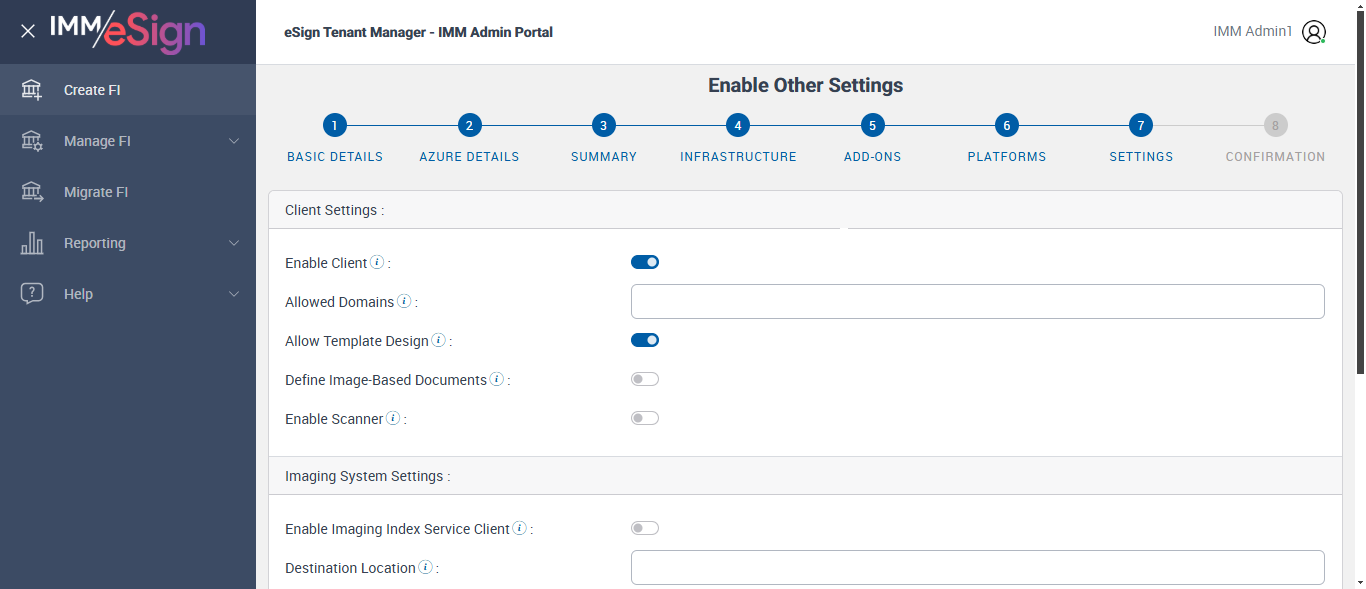The width and height of the screenshot is (1366, 589).
Task: Expand the Reporting submenu arrow
Action: click(x=234, y=243)
